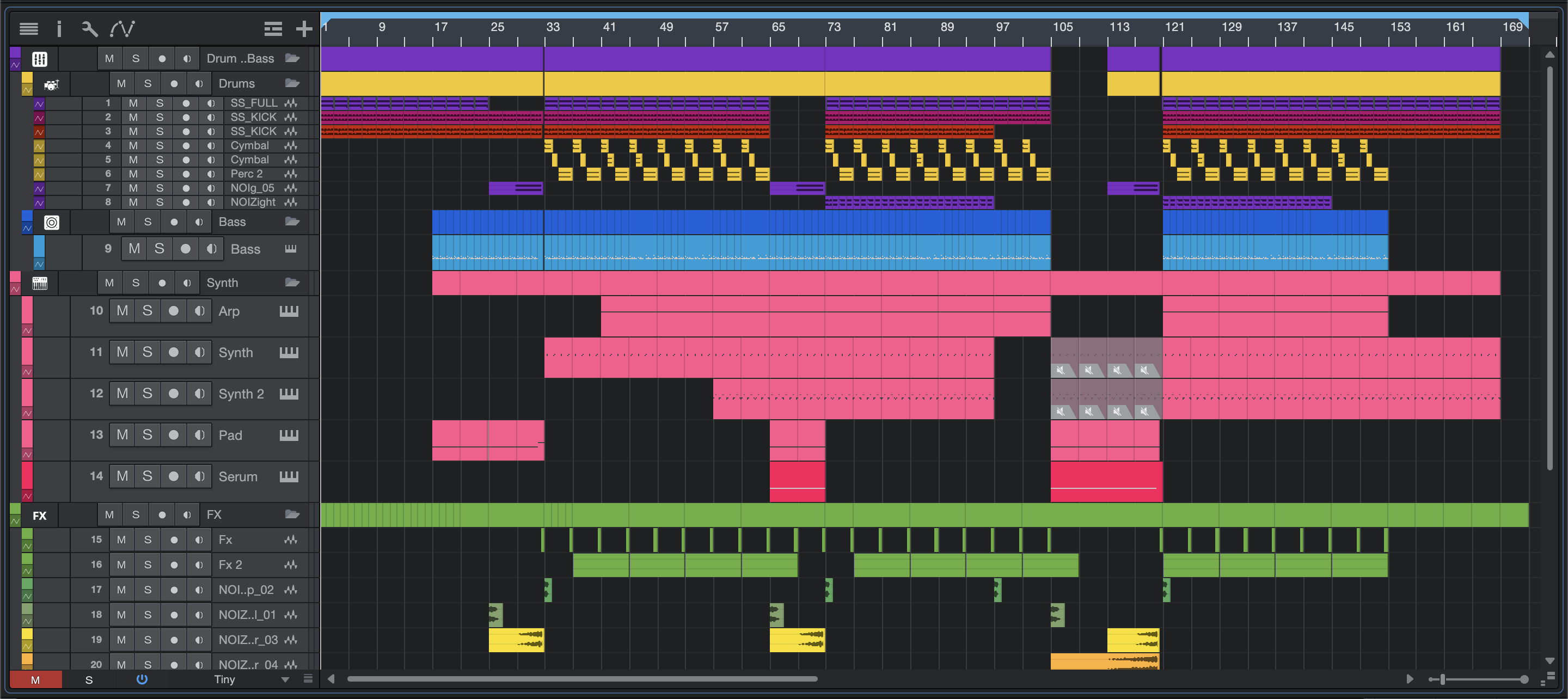Enable monitoring on the Pad track

coord(199,435)
